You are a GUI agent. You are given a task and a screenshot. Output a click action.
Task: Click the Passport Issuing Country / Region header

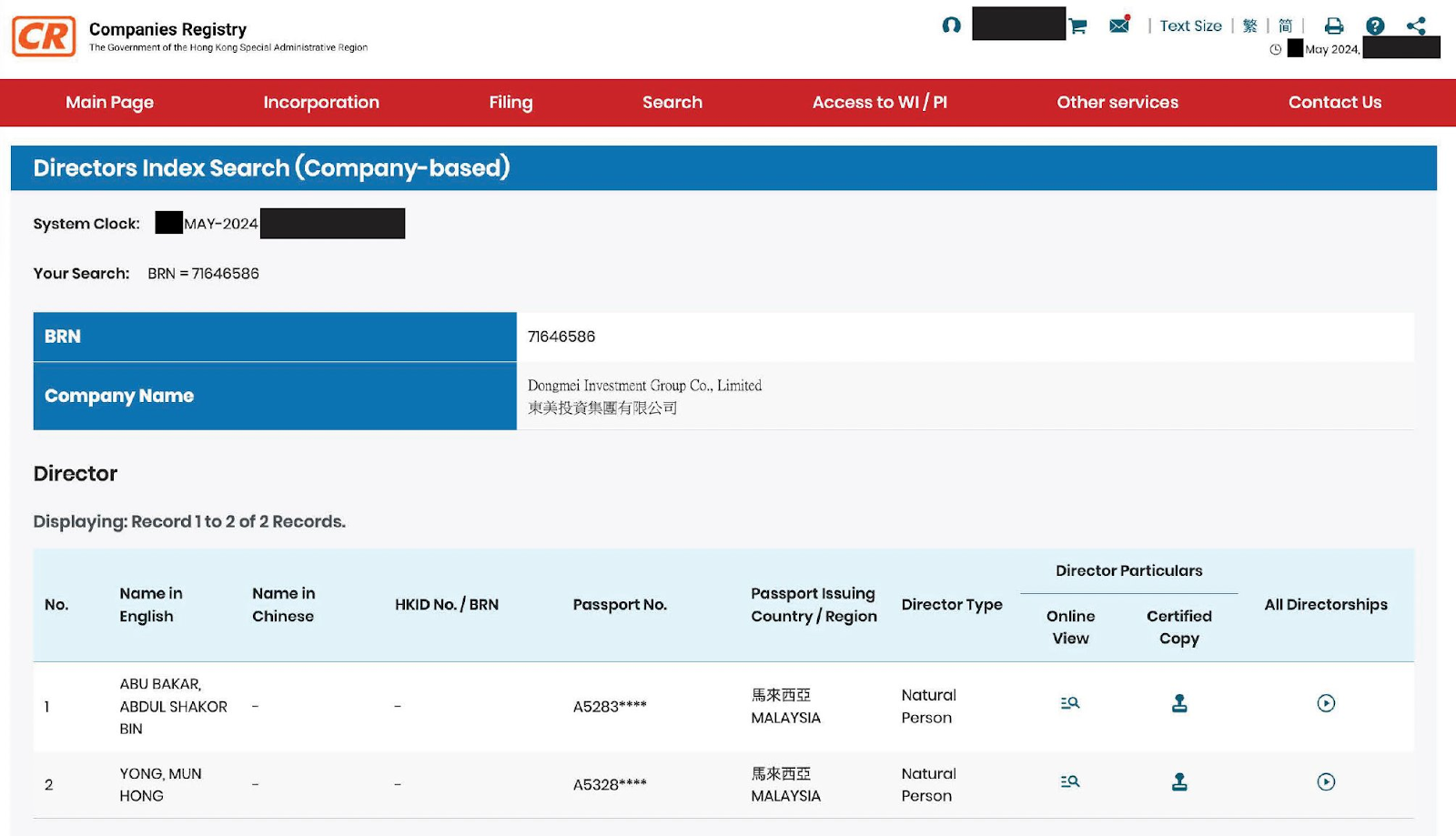tap(814, 604)
